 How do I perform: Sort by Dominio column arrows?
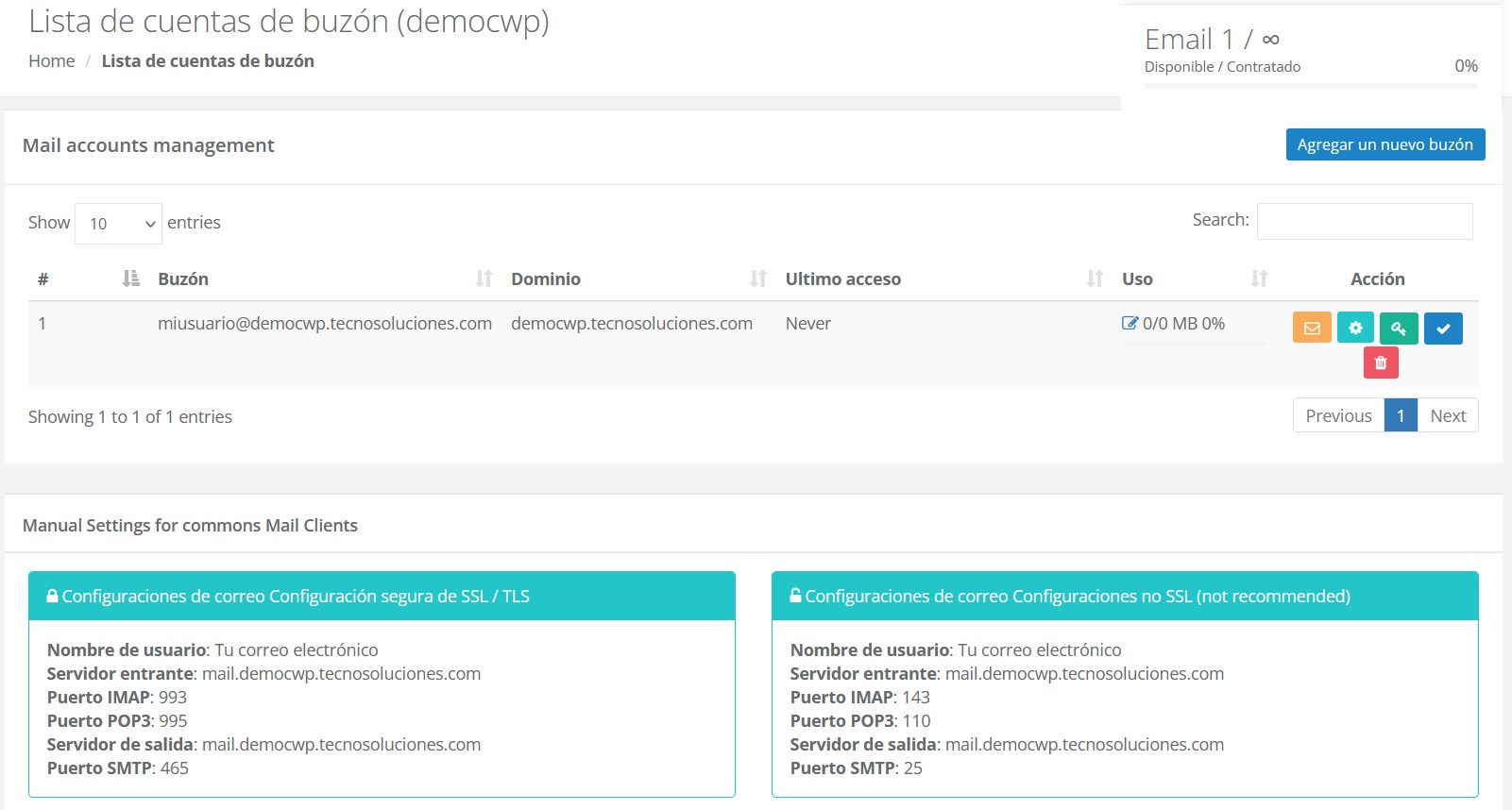point(757,278)
